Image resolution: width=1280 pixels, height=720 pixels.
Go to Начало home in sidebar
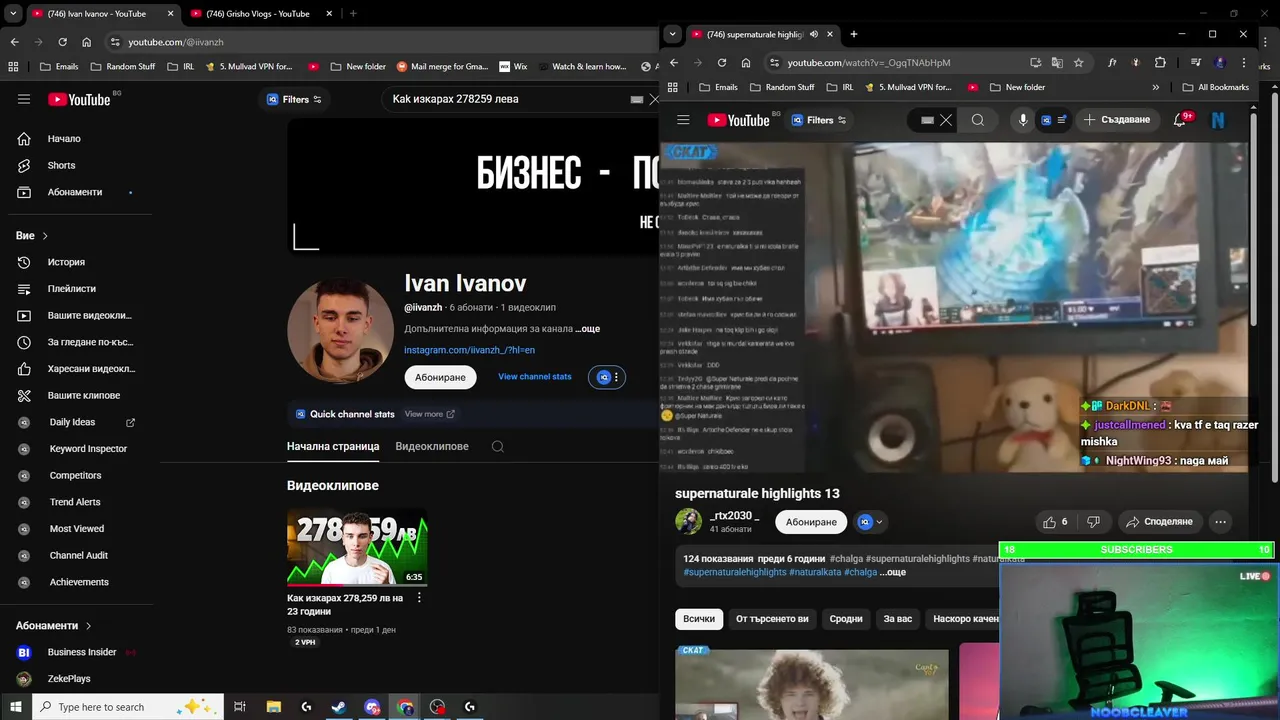point(65,139)
